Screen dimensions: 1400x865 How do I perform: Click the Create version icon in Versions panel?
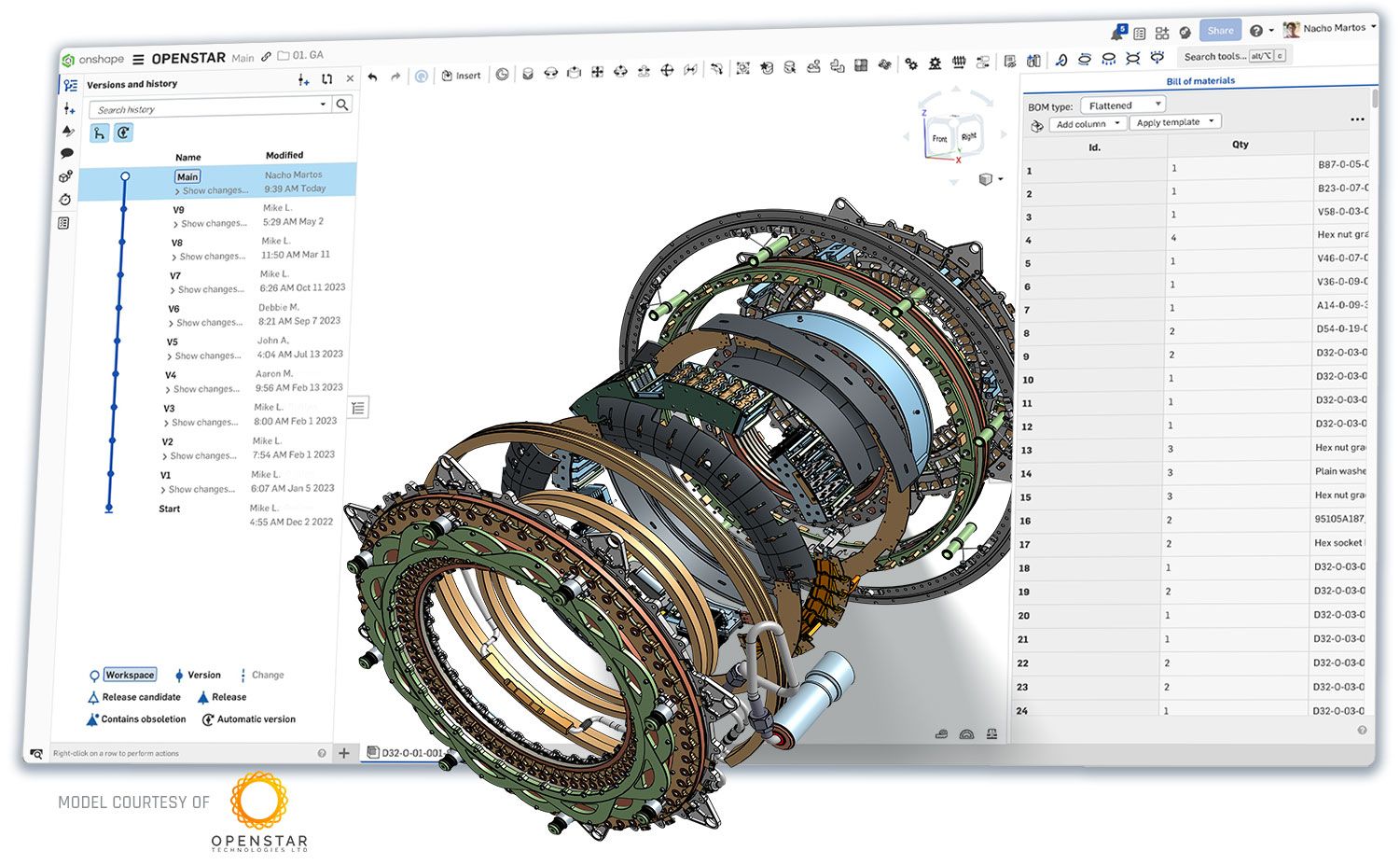[302, 80]
